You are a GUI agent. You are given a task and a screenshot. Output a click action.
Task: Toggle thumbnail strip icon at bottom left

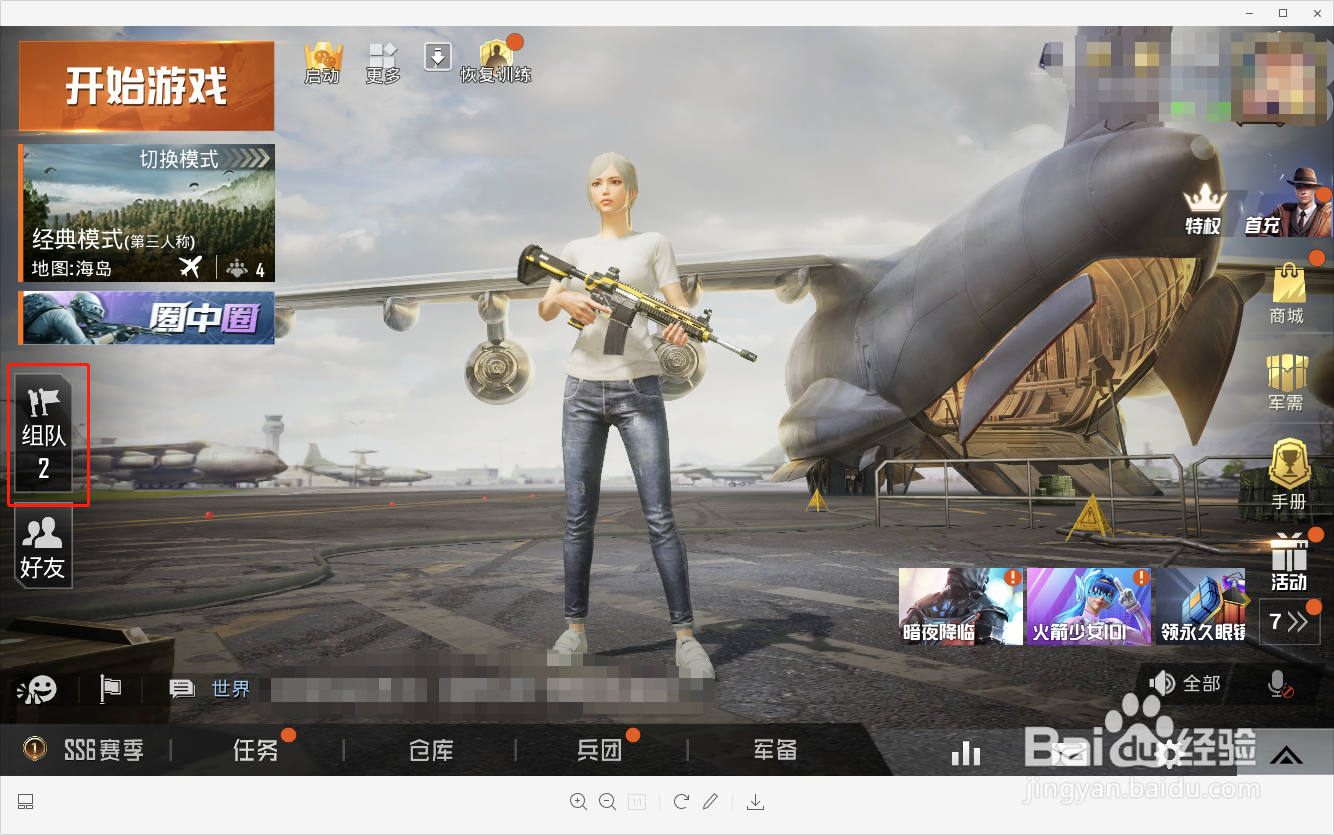(x=26, y=801)
